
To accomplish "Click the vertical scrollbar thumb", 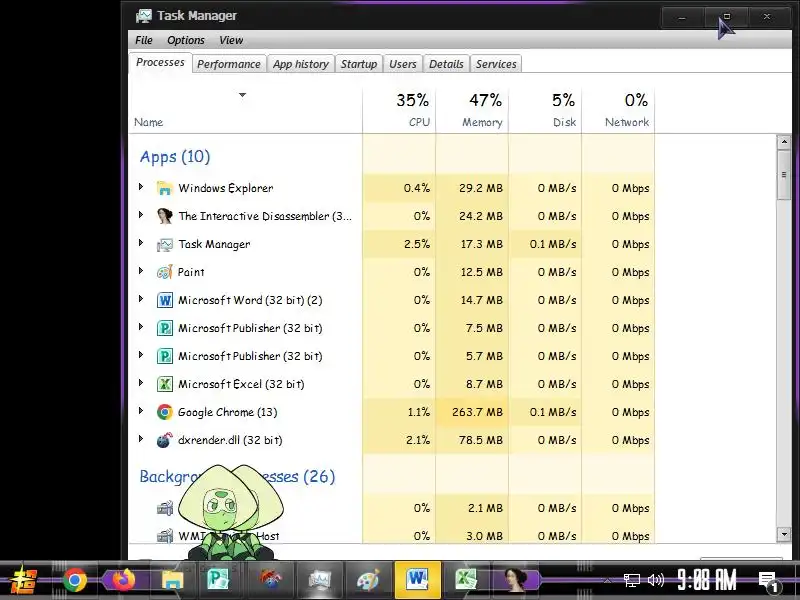I will (x=784, y=175).
